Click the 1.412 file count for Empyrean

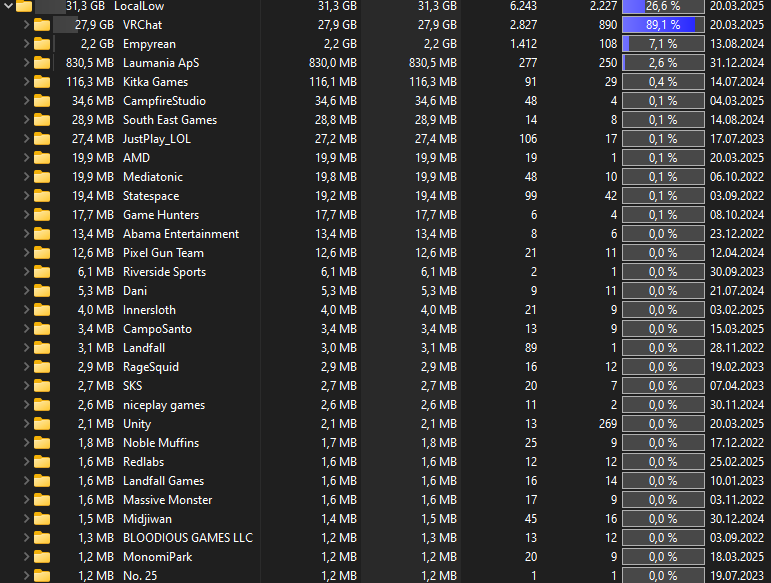523,44
